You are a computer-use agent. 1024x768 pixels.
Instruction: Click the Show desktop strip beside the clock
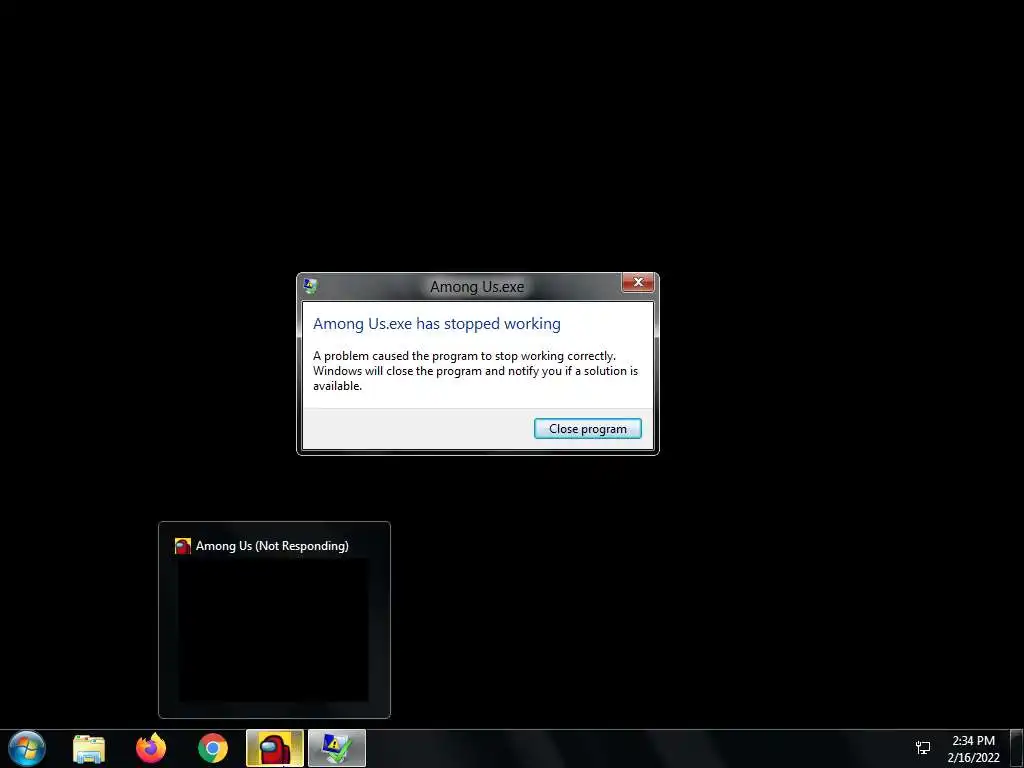1017,748
